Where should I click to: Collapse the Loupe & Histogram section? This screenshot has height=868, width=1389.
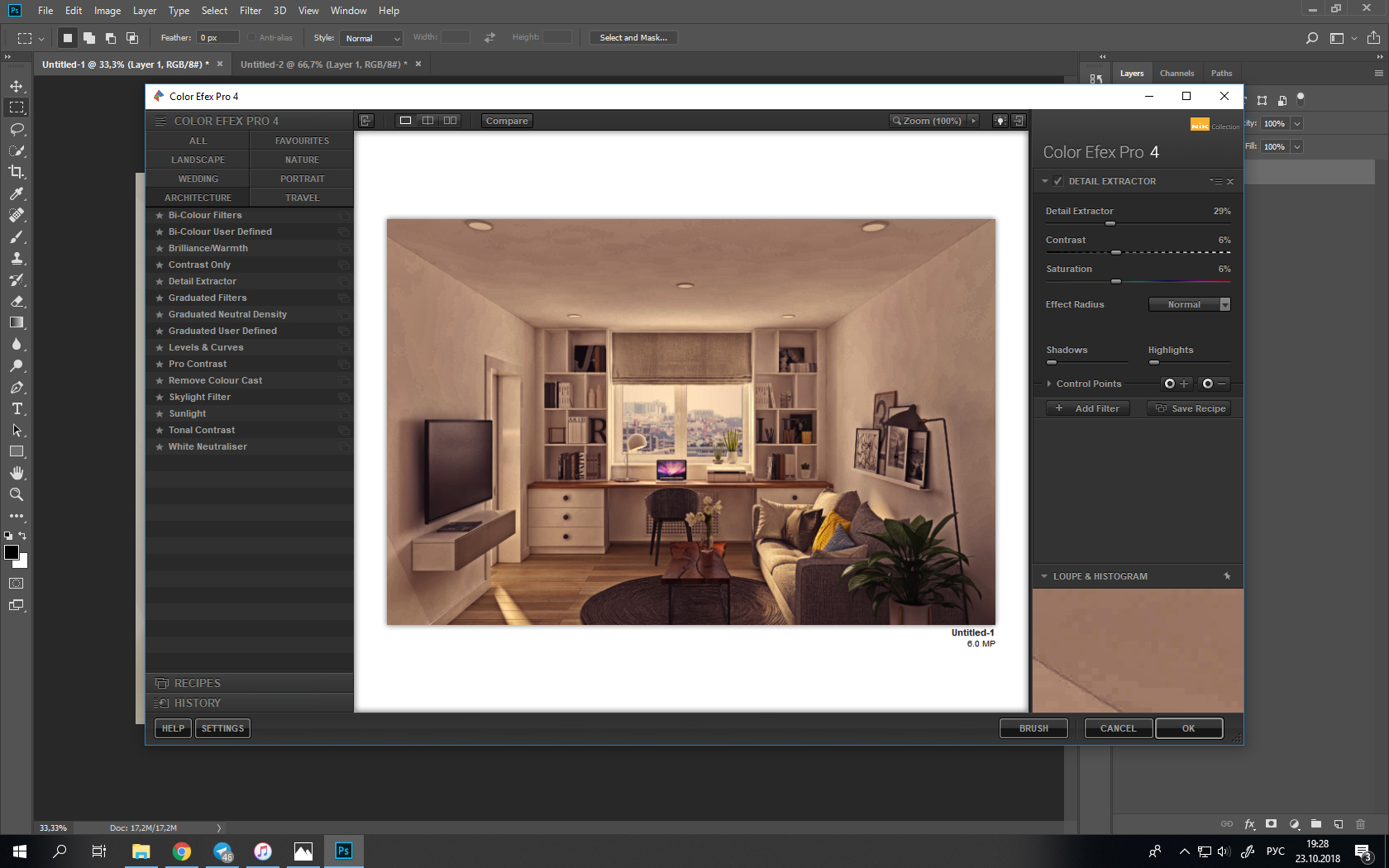[x=1044, y=576]
